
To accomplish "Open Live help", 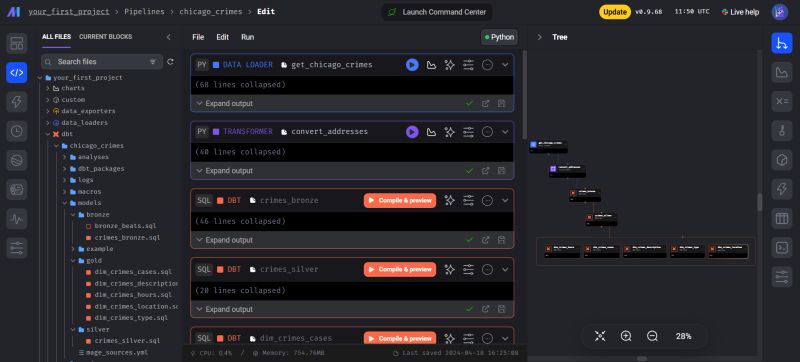I will [740, 12].
